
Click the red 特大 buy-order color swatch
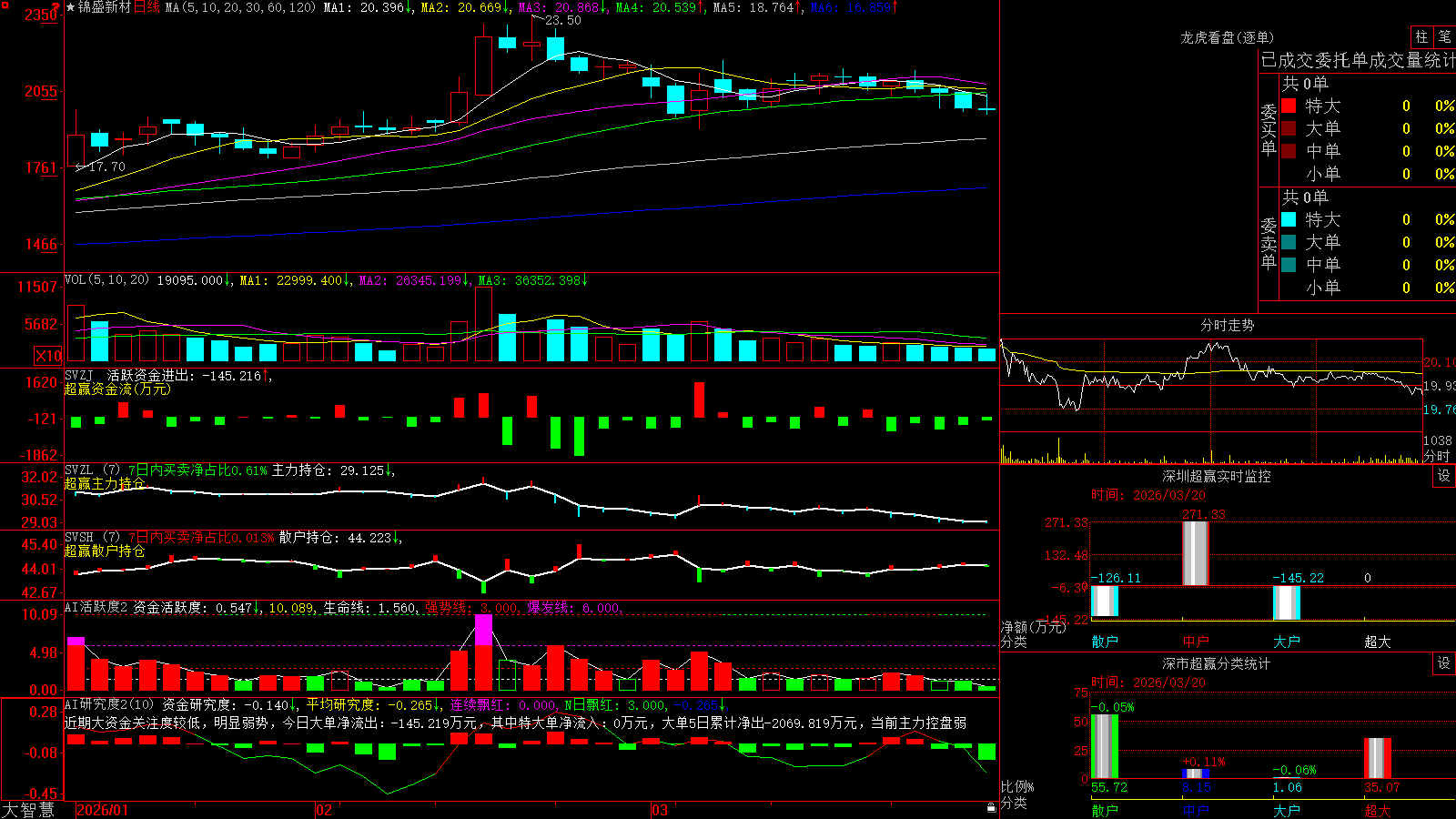pyautogui.click(x=1289, y=106)
